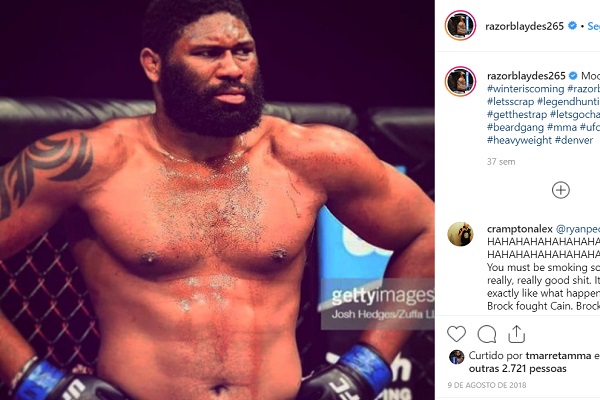Open the #letsscrap hashtag
The height and width of the screenshot is (400, 600).
(x=510, y=102)
